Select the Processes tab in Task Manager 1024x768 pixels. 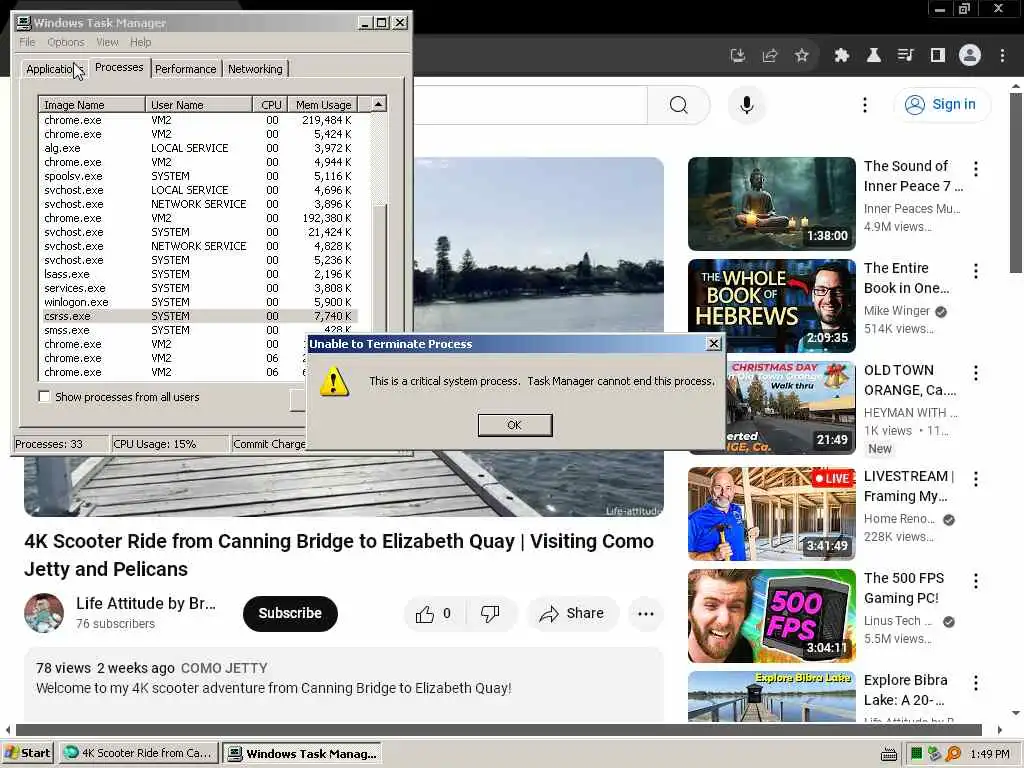(119, 67)
